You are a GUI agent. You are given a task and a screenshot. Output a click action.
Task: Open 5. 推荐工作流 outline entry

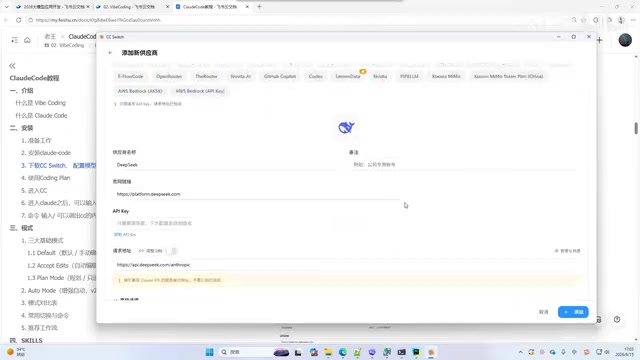point(39,328)
